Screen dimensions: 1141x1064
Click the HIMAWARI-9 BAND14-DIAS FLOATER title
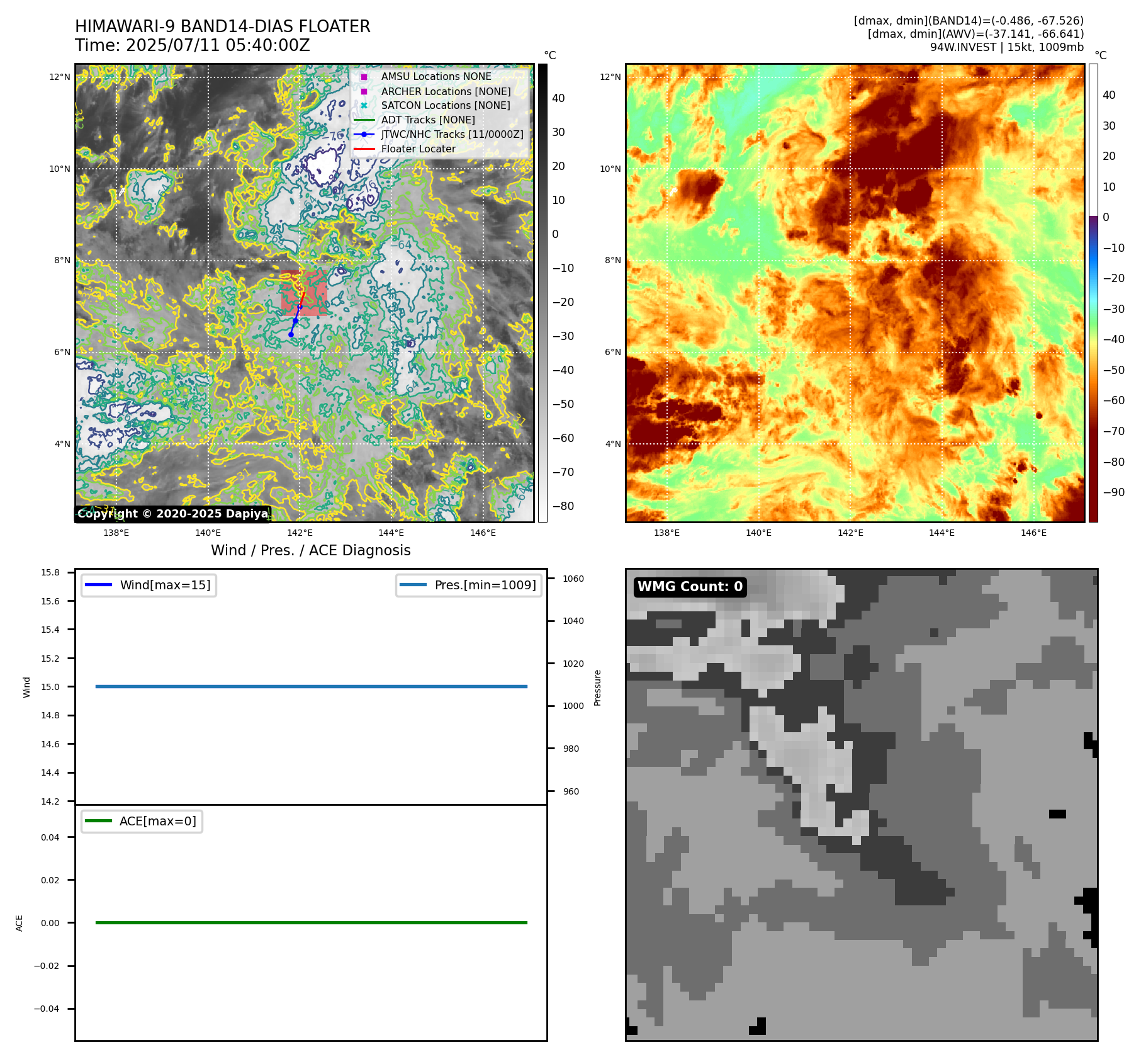coord(223,26)
